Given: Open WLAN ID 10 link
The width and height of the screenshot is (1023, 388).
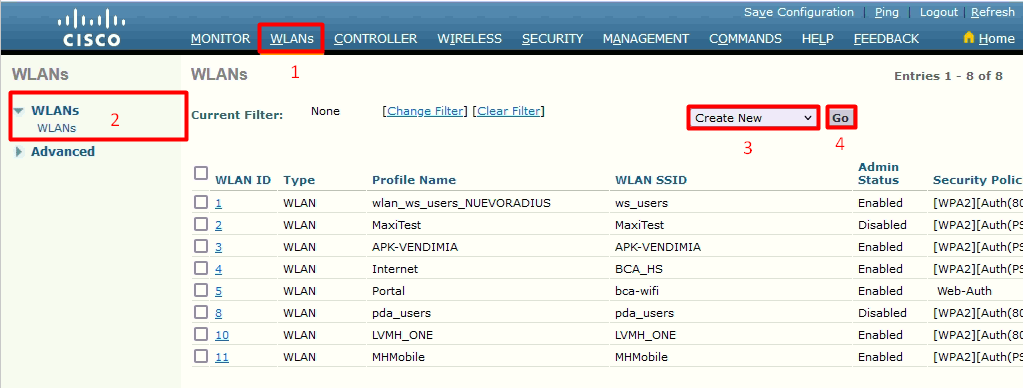Looking at the screenshot, I should pyautogui.click(x=222, y=335).
